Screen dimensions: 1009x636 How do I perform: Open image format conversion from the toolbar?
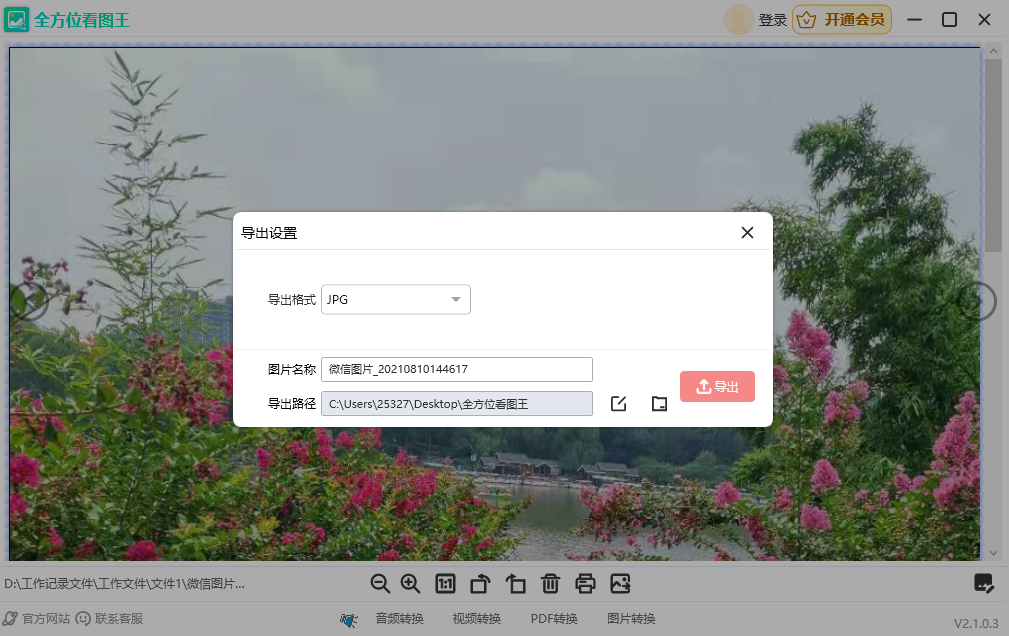point(621,583)
